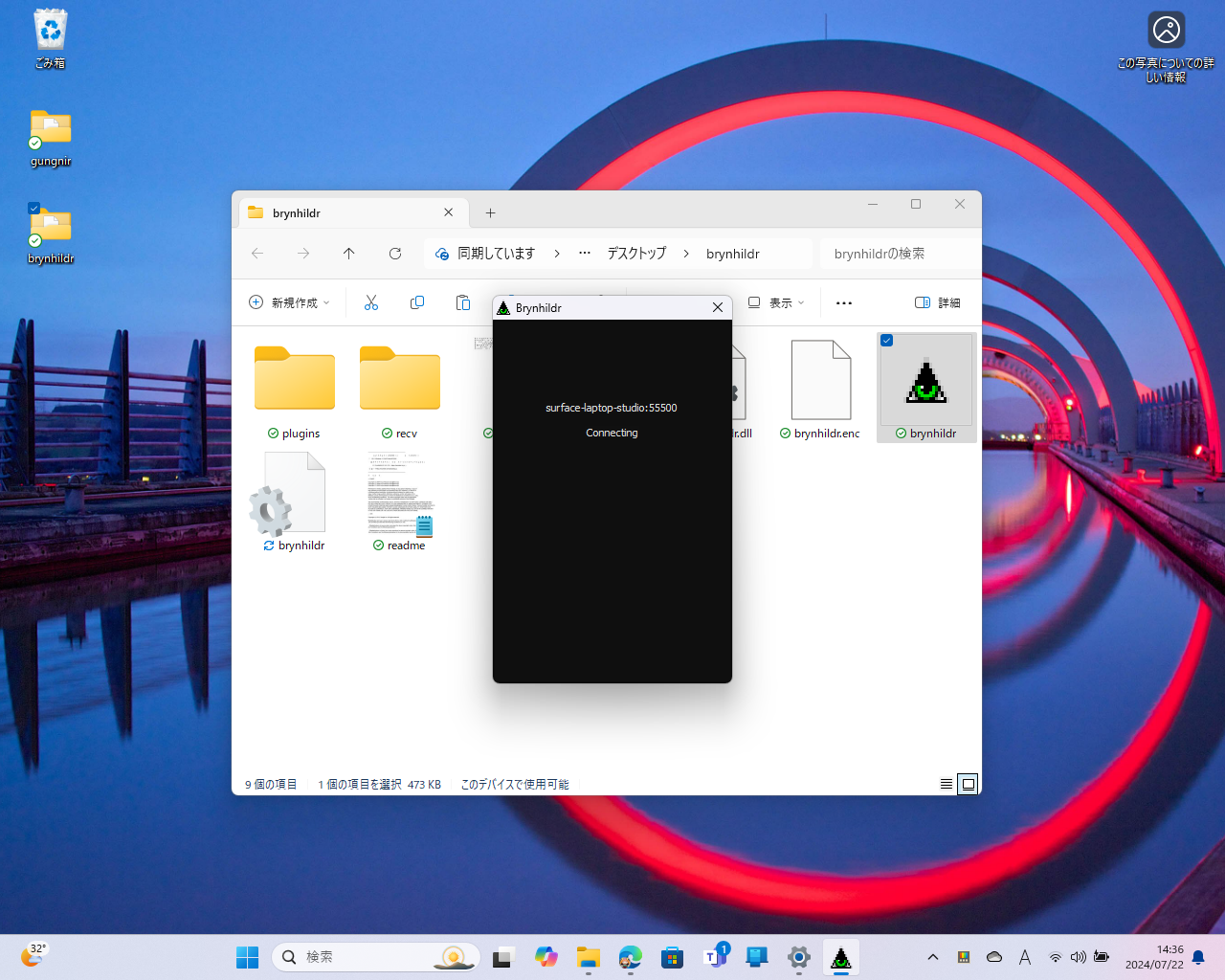Open a new File Explorer tab
Image resolution: width=1225 pixels, height=980 pixels.
tap(490, 212)
